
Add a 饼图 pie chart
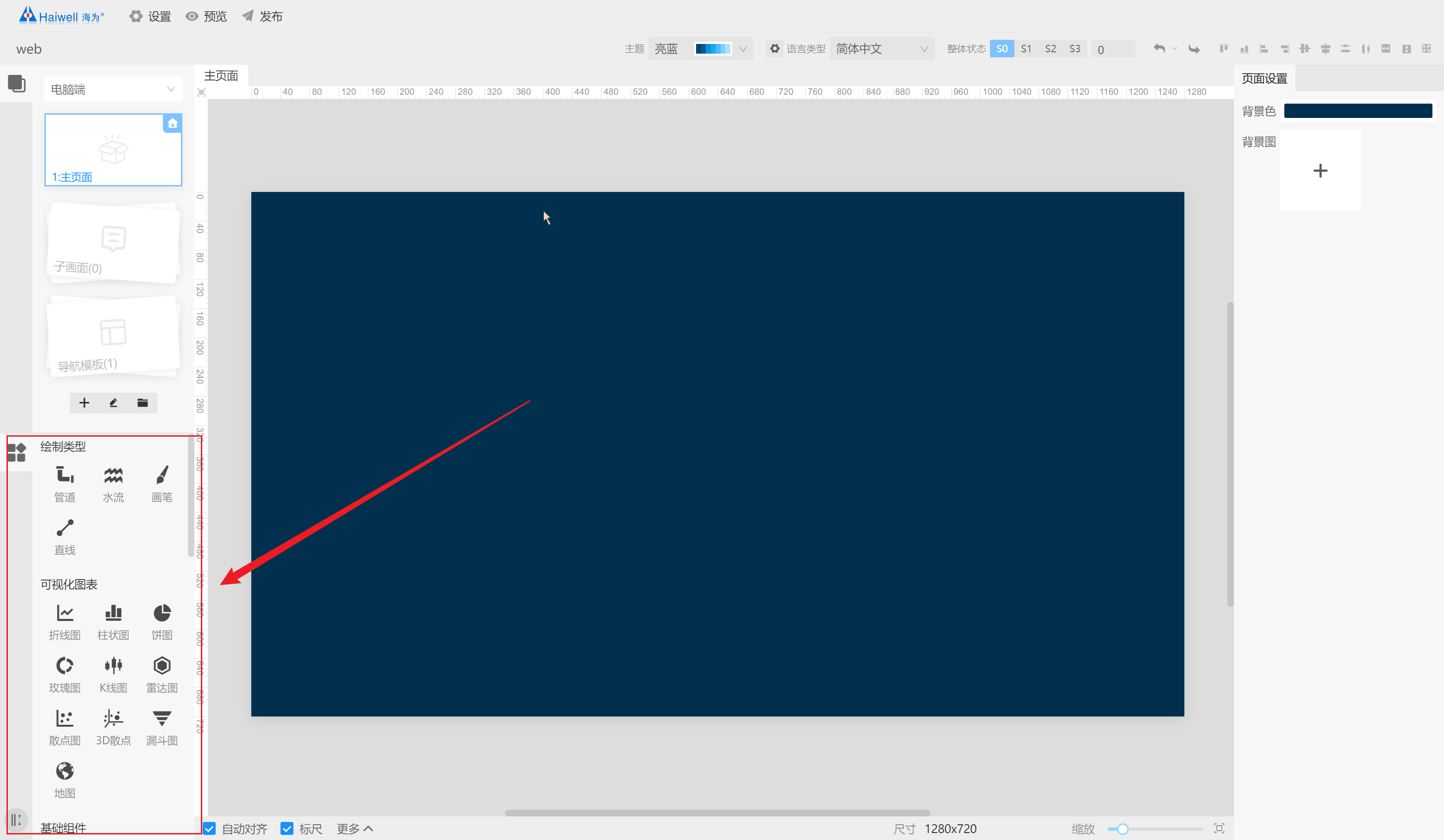(x=162, y=622)
